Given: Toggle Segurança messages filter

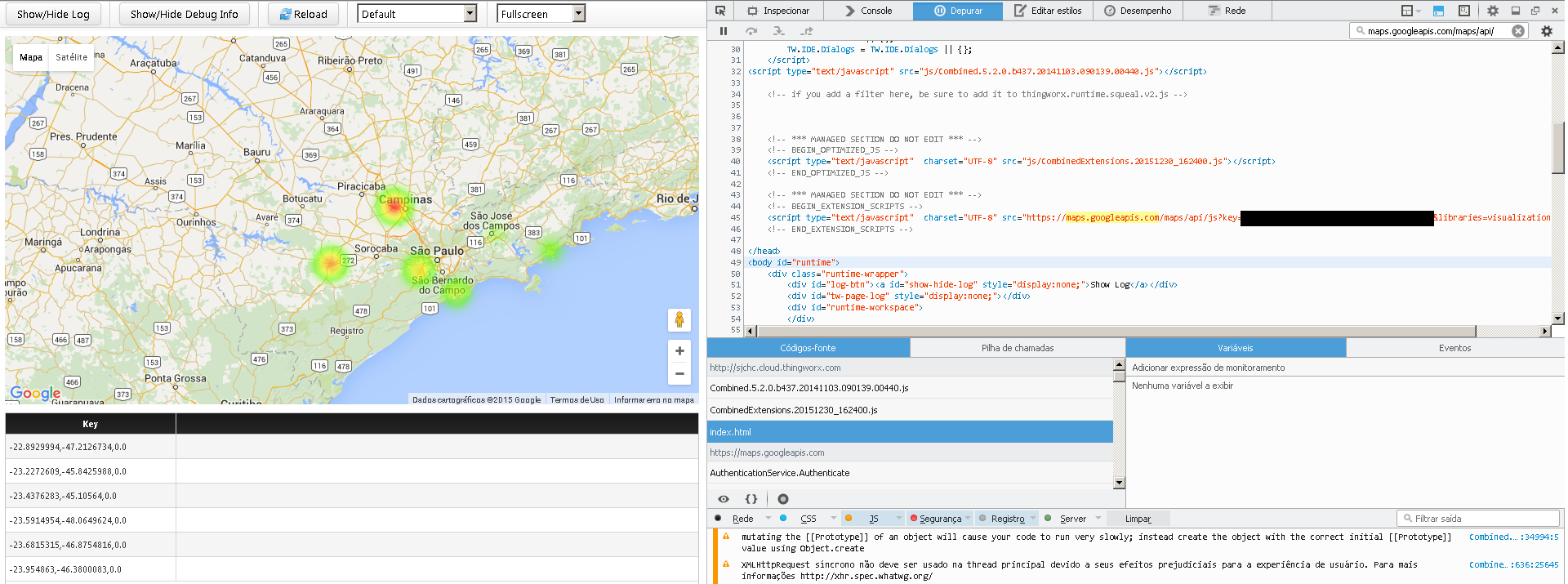Looking at the screenshot, I should (x=940, y=519).
